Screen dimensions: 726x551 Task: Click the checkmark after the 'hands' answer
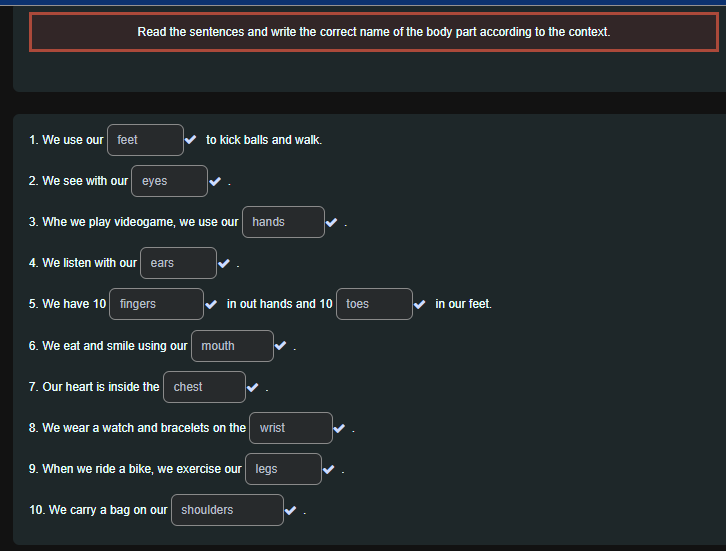pyautogui.click(x=332, y=222)
